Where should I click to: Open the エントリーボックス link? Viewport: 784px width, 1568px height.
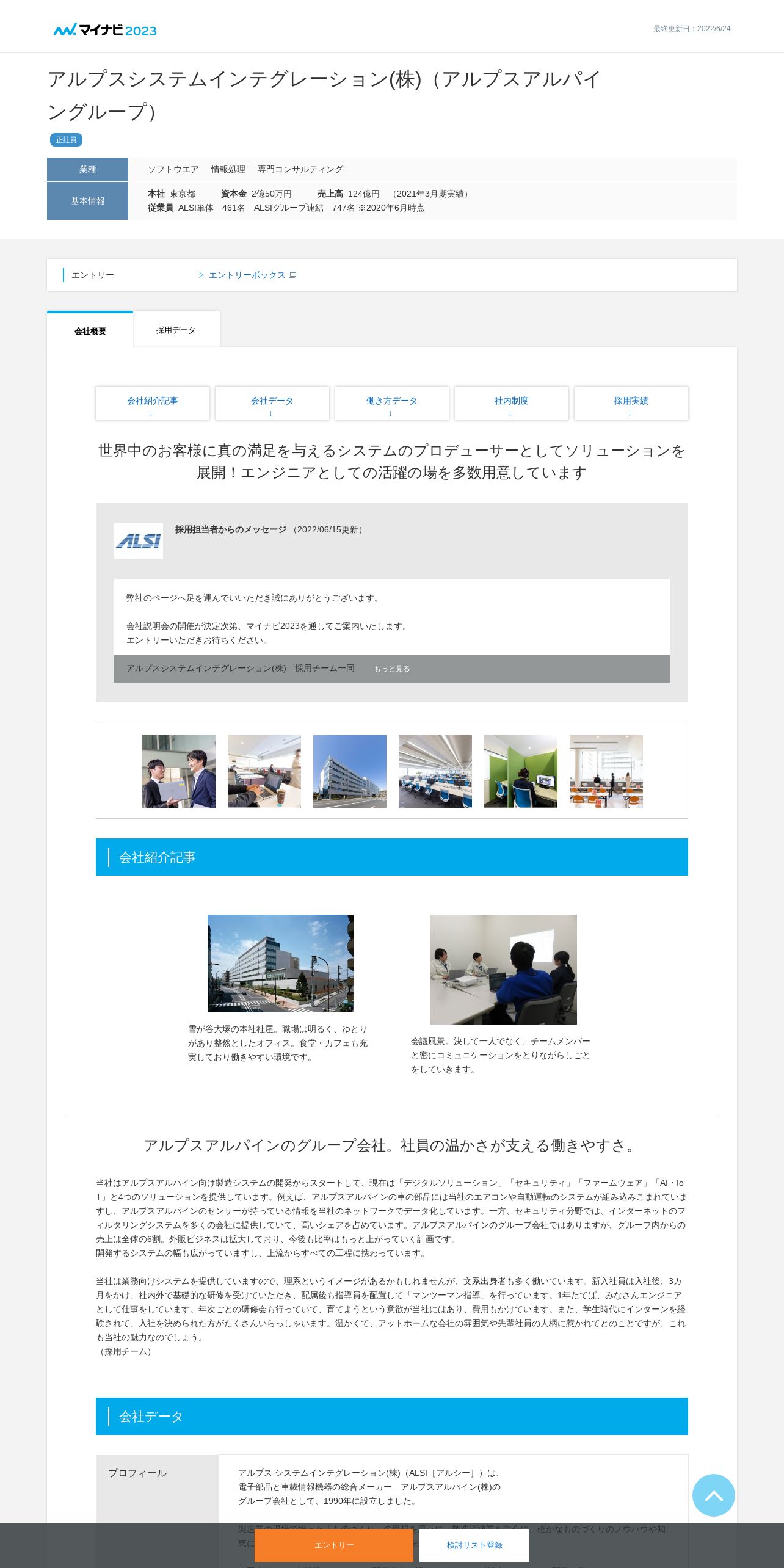[x=247, y=275]
